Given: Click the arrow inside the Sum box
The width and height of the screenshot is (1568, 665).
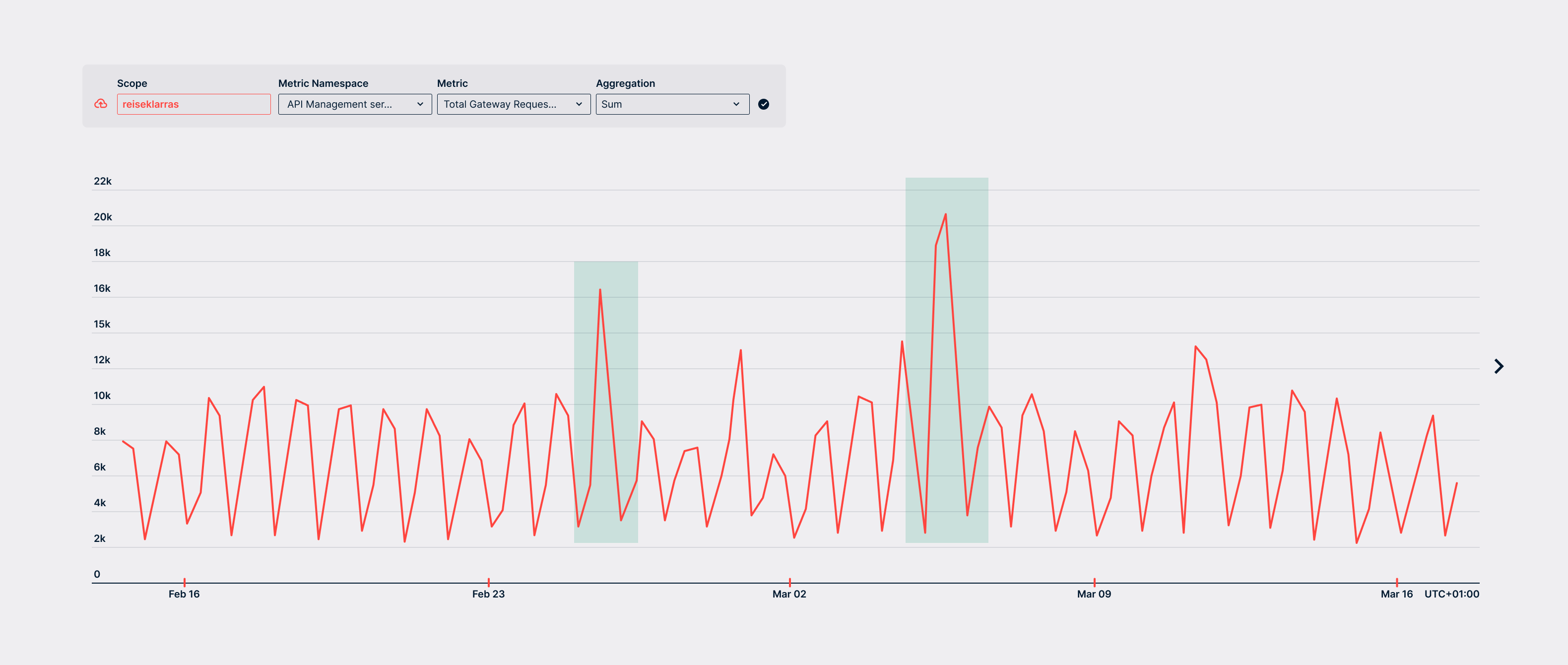Looking at the screenshot, I should pos(736,104).
